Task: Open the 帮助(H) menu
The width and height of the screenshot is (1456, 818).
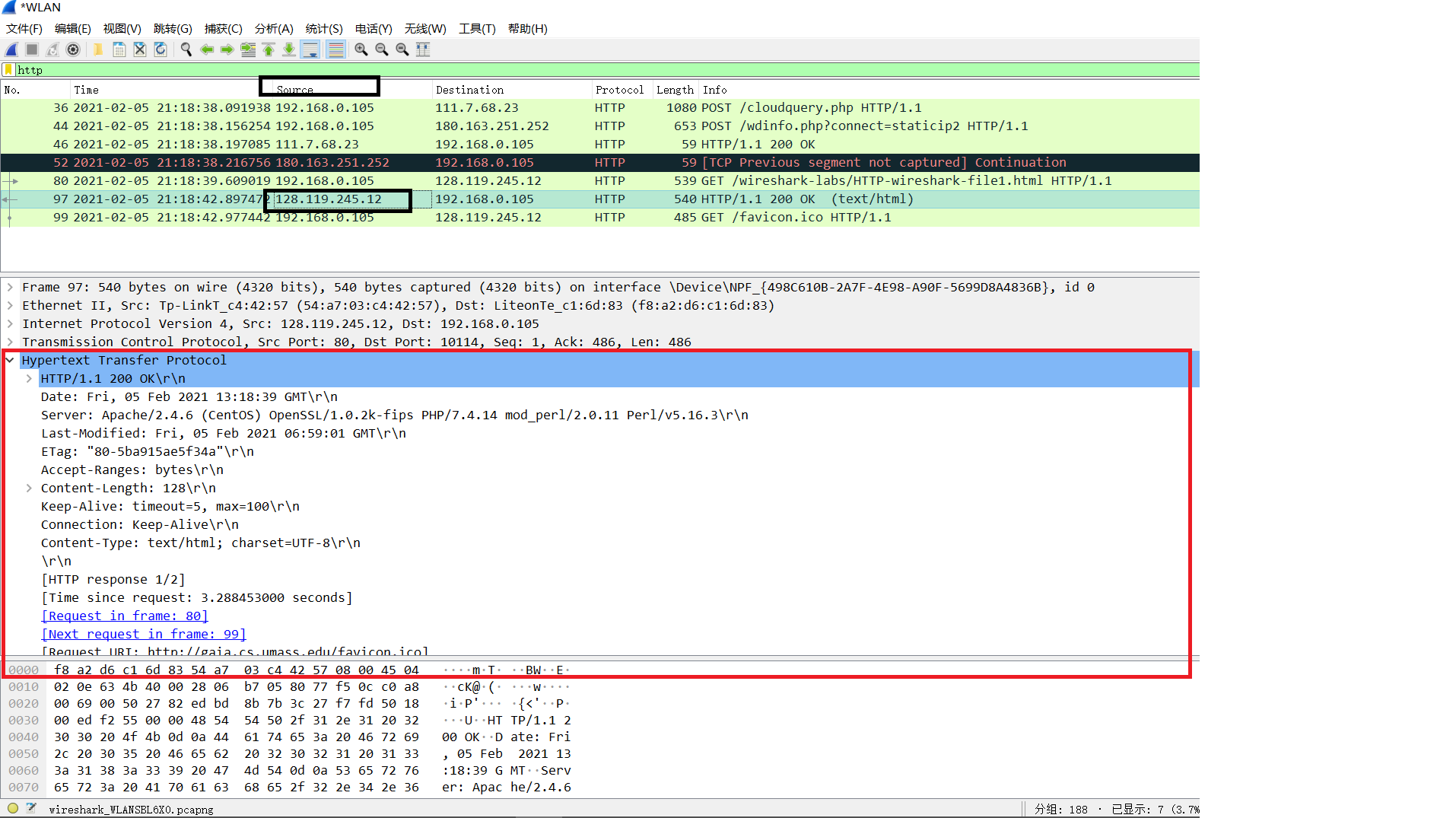Action: click(x=528, y=29)
